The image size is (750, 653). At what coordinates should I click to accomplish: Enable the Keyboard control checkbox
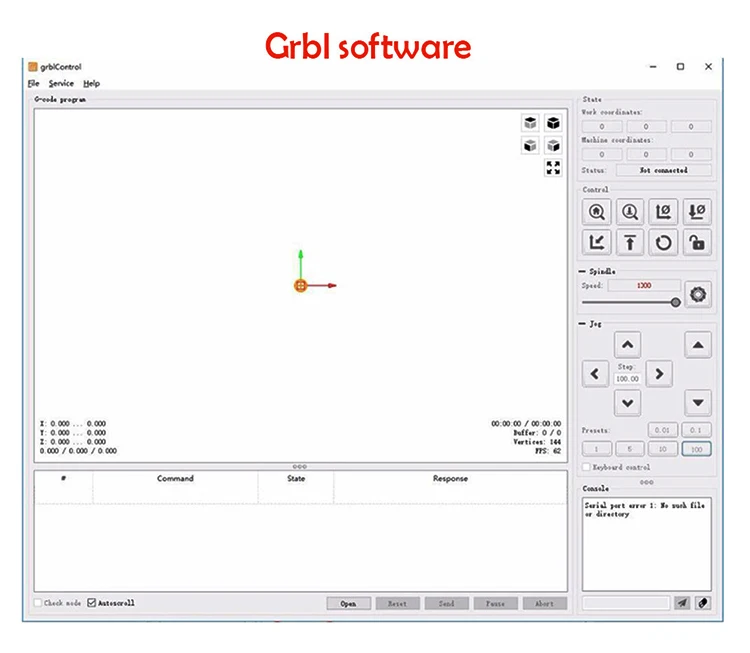(586, 467)
